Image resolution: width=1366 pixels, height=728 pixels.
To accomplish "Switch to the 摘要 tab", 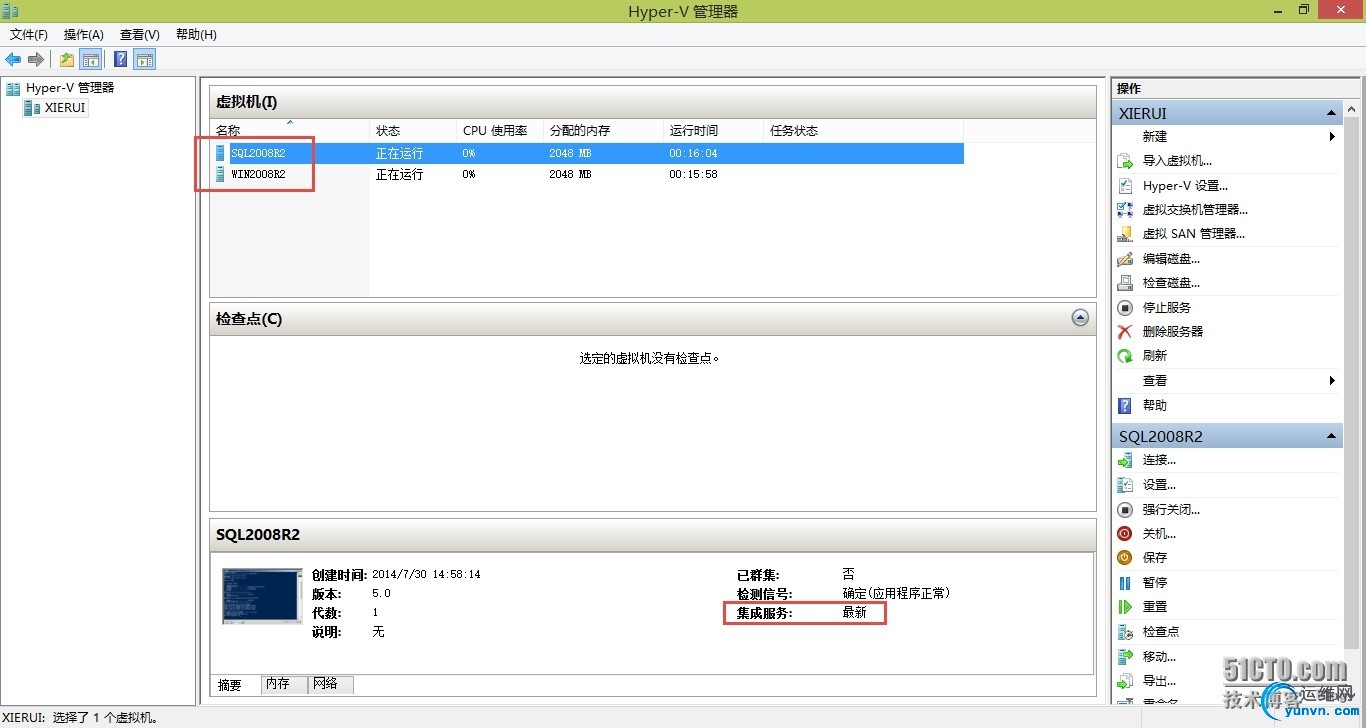I will point(230,685).
